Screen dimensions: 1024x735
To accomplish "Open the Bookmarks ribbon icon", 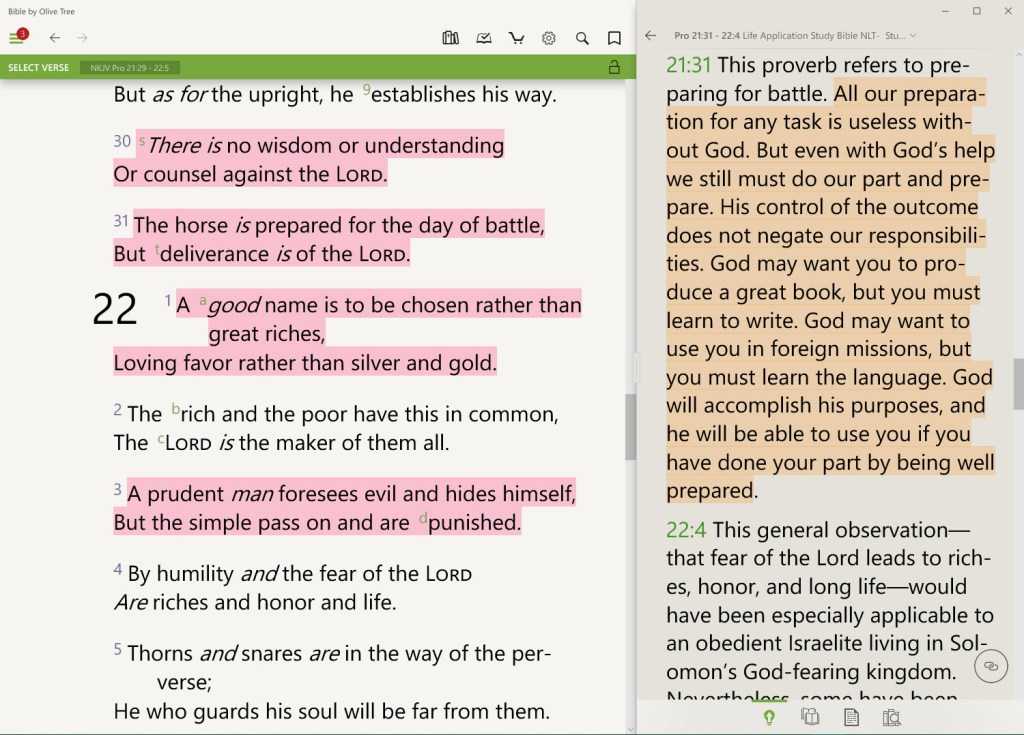I will coord(614,37).
